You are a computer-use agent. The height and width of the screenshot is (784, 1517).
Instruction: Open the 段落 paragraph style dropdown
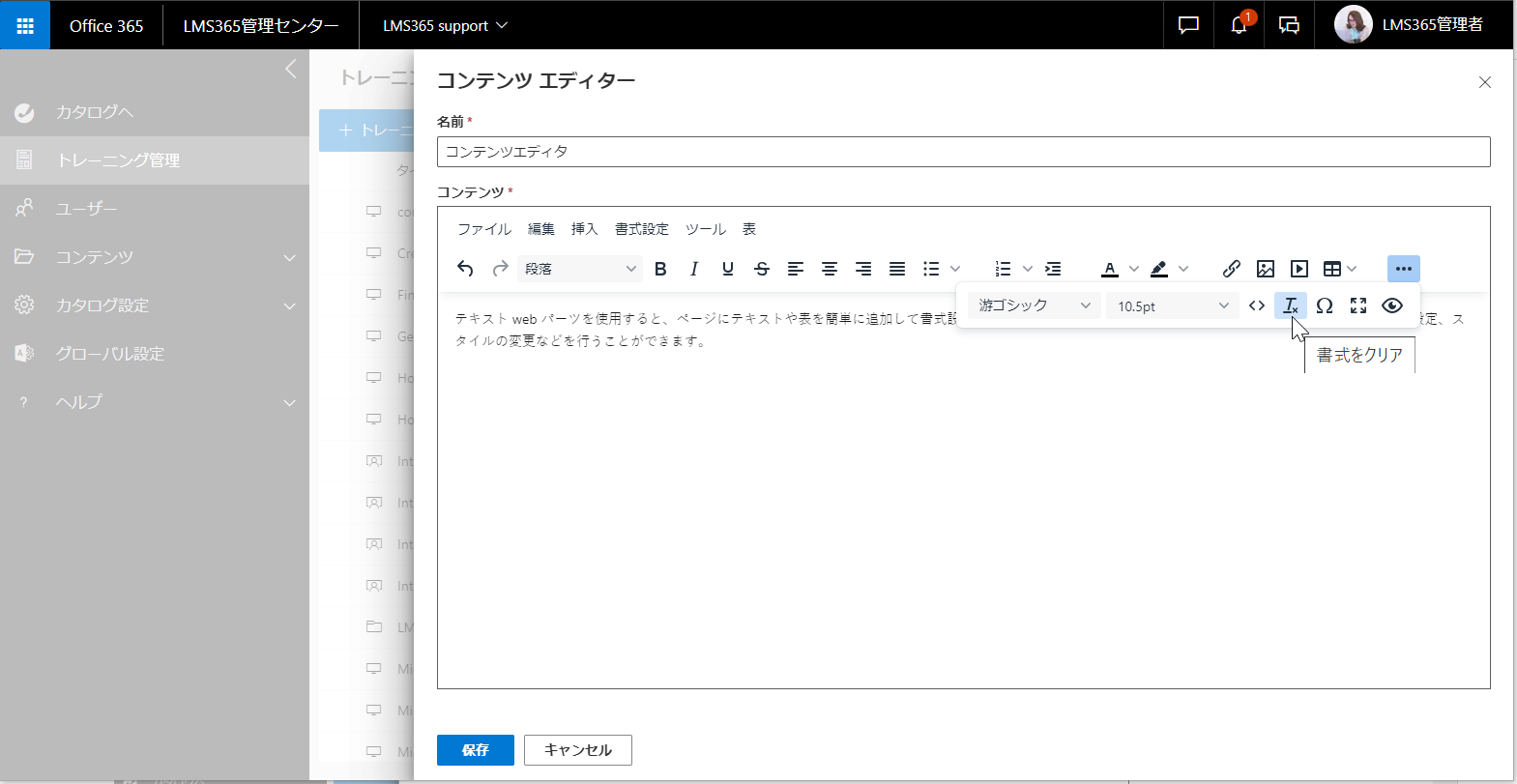point(580,269)
